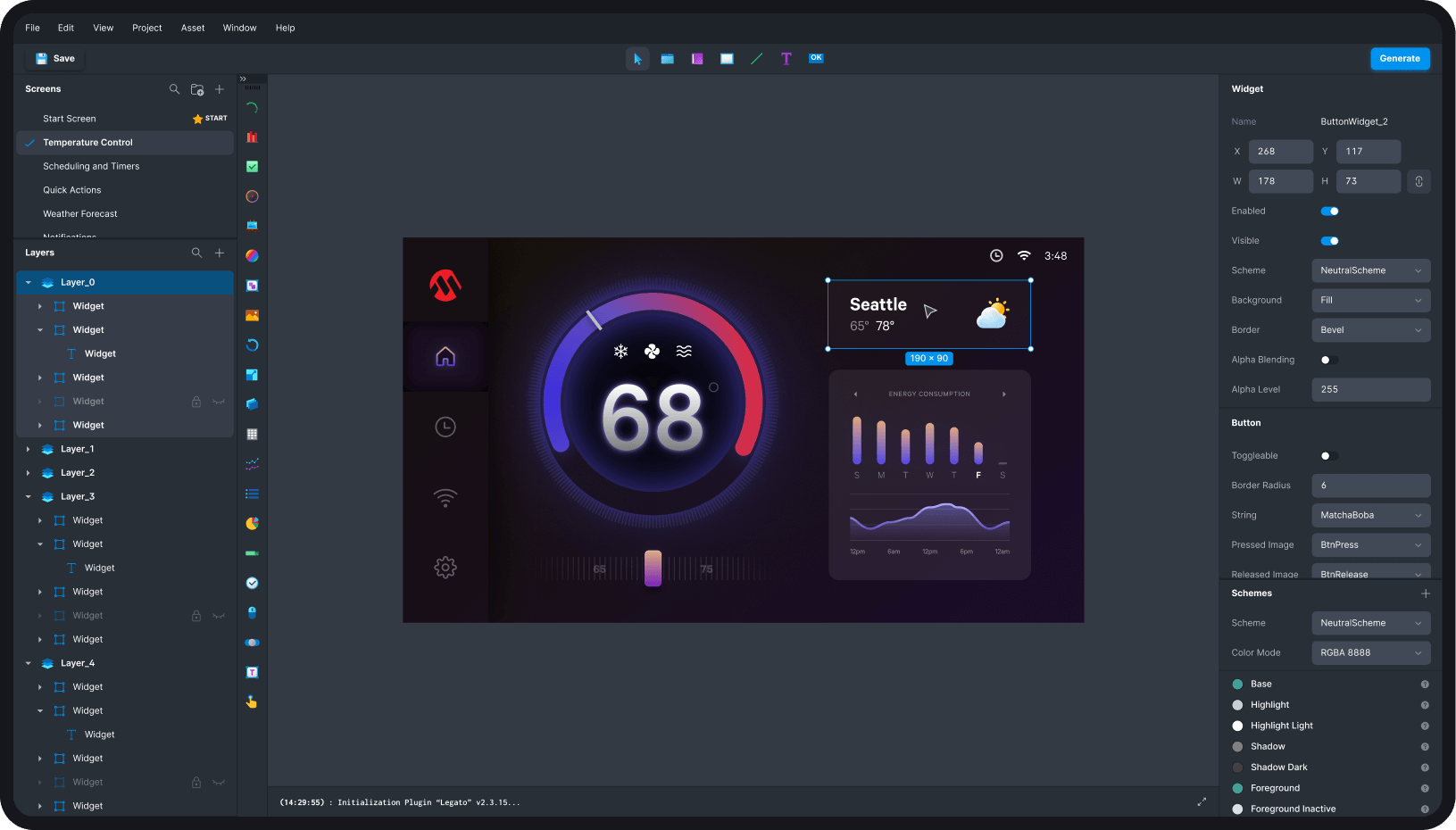1456x830 pixels.
Task: Search screens using magnifier icon
Action: pyautogui.click(x=175, y=89)
